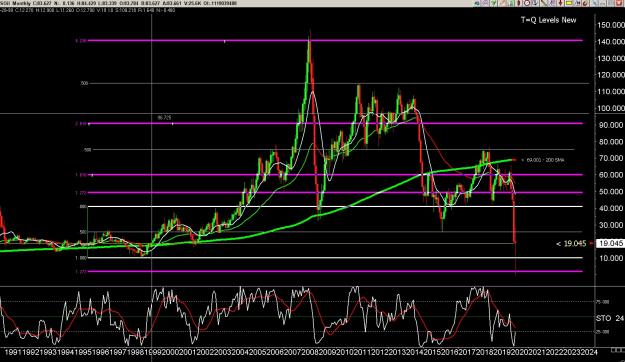Click the 100.000 price axis label
The height and width of the screenshot is (362, 625).
(611, 108)
